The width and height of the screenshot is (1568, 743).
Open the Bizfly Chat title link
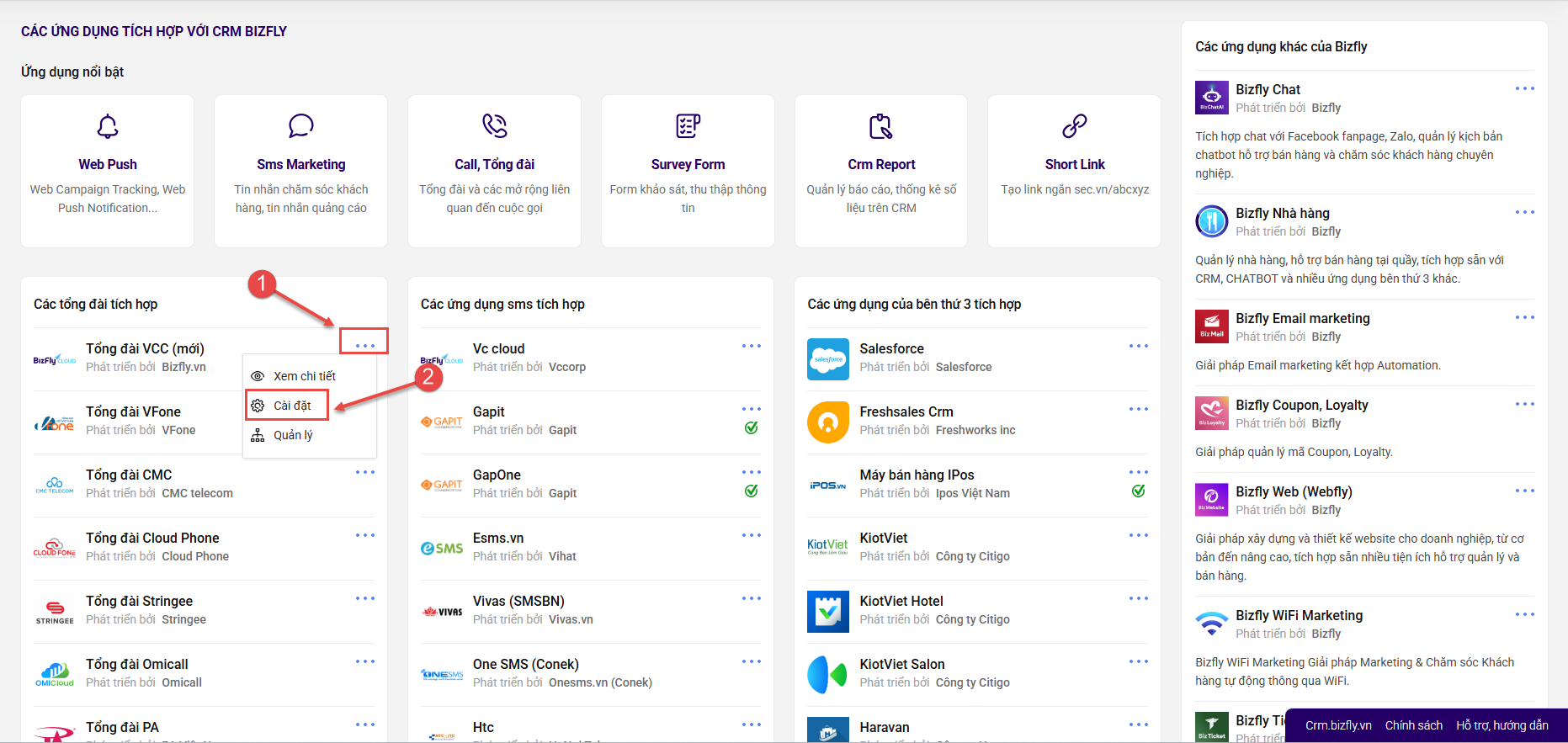(1268, 89)
